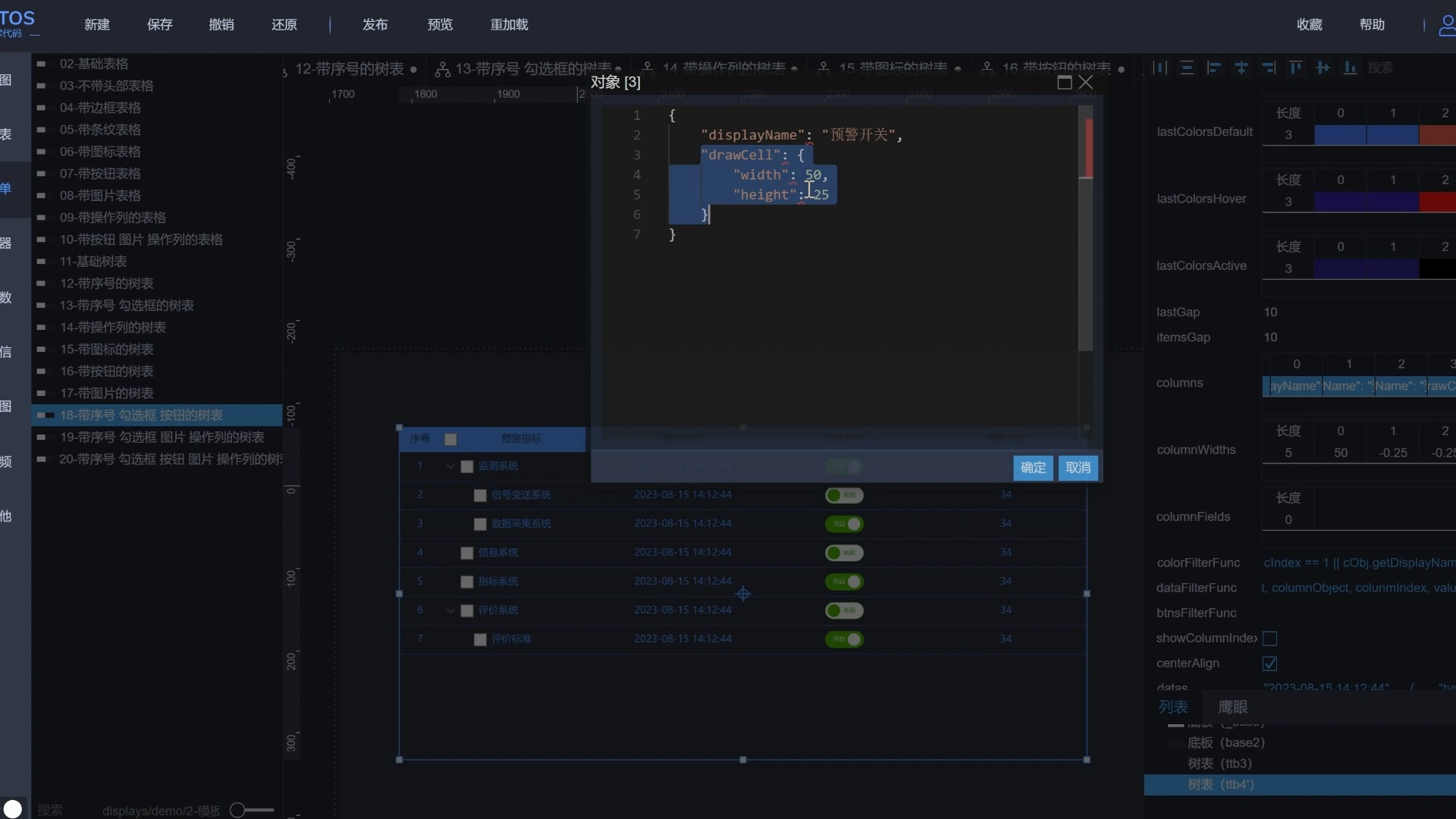The image size is (1456, 819).
Task: Open the 新建 menu
Action: 97,25
